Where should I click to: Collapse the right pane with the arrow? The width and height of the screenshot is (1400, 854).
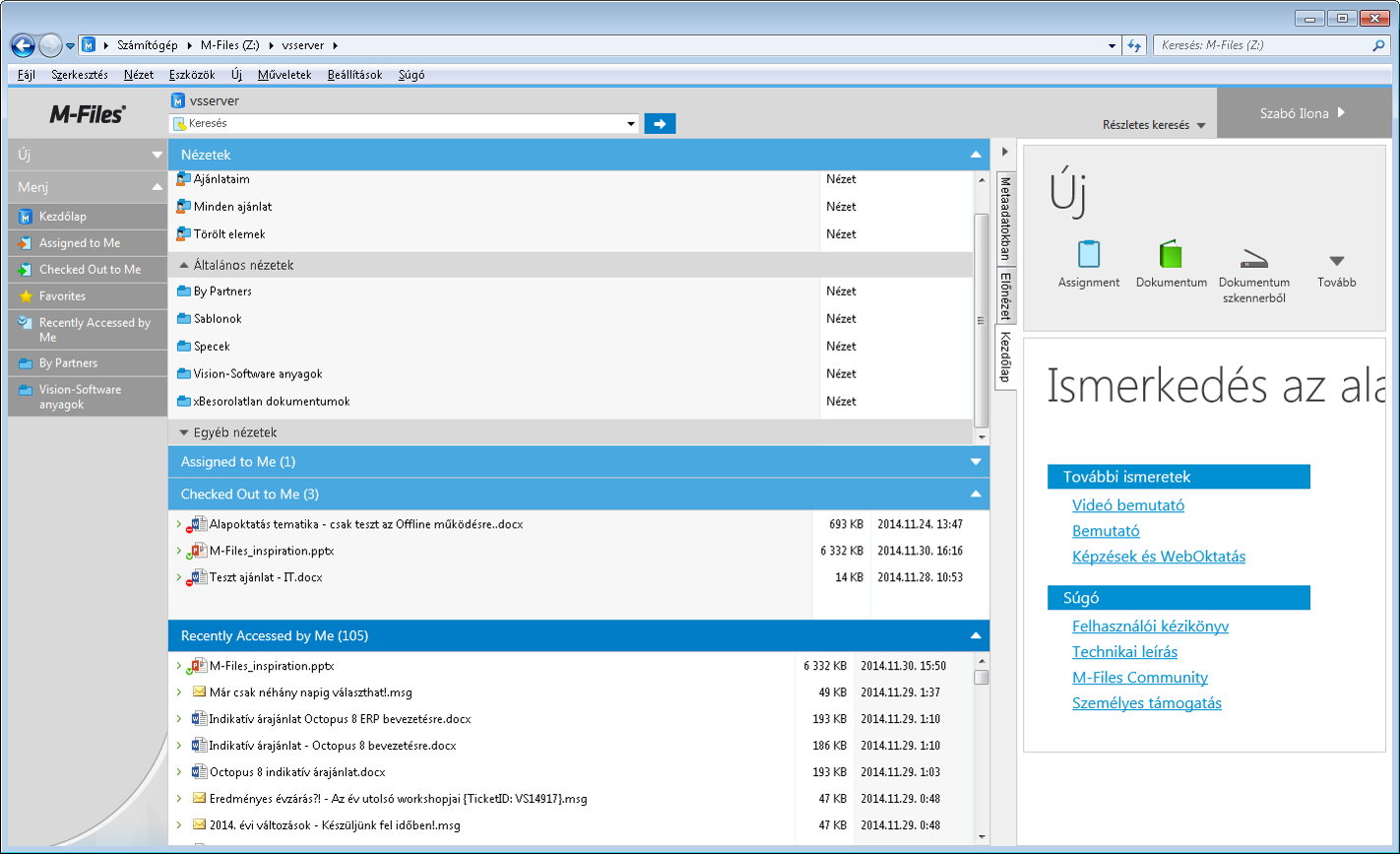(1004, 153)
